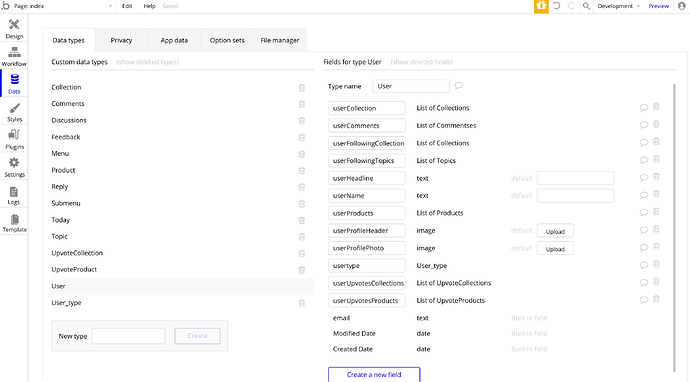Click the fields list vertical scrollbar

(x=674, y=228)
